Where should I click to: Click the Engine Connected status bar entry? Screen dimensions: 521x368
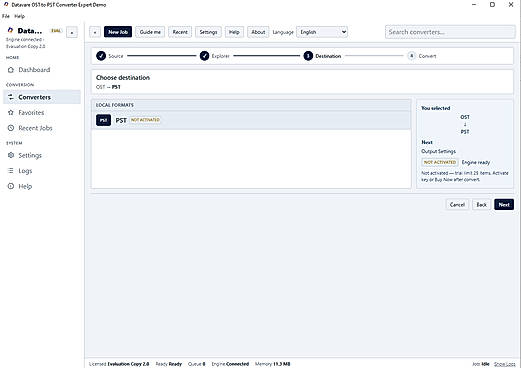coord(230,364)
